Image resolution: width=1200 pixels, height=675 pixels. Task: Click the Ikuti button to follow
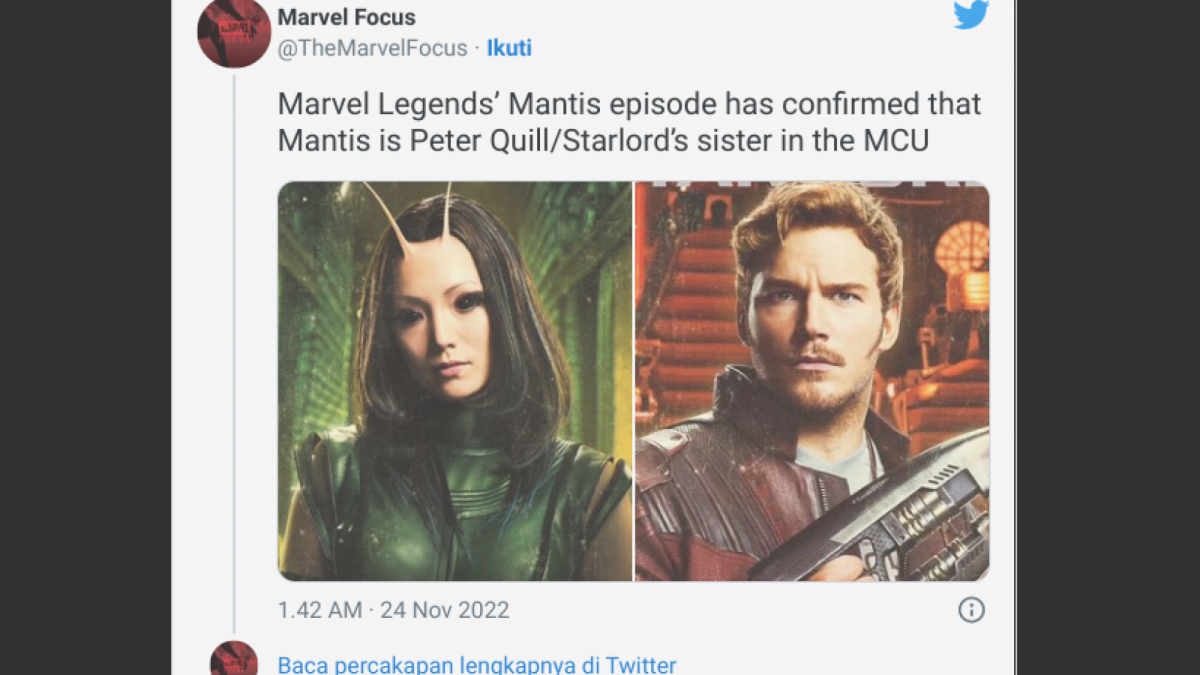point(509,47)
